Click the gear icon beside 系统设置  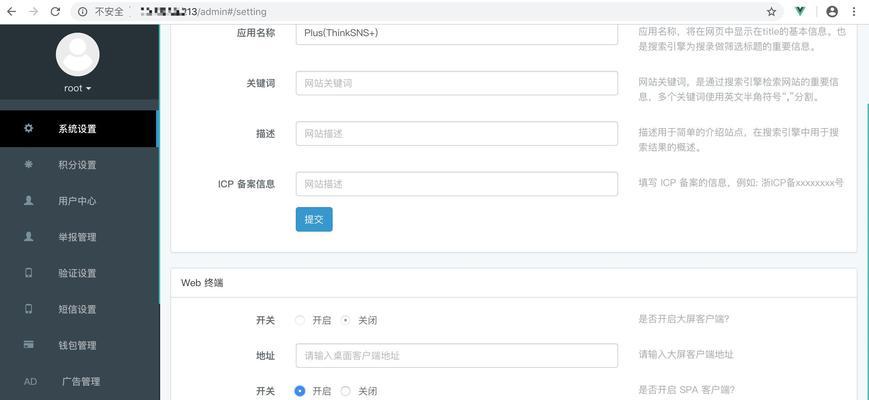(29, 128)
